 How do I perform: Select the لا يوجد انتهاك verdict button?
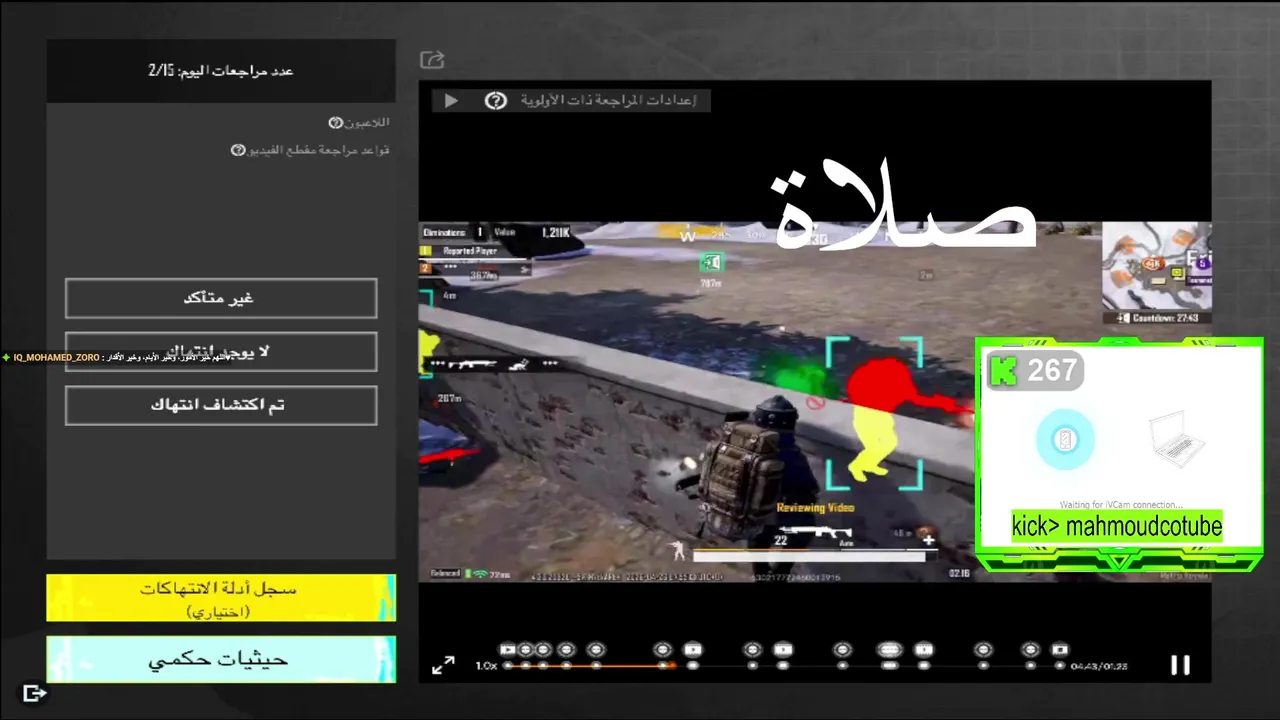pyautogui.click(x=221, y=352)
